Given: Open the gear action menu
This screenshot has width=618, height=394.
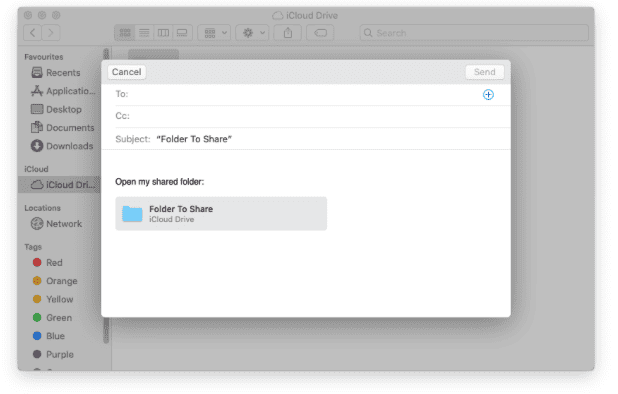Looking at the screenshot, I should (252, 33).
